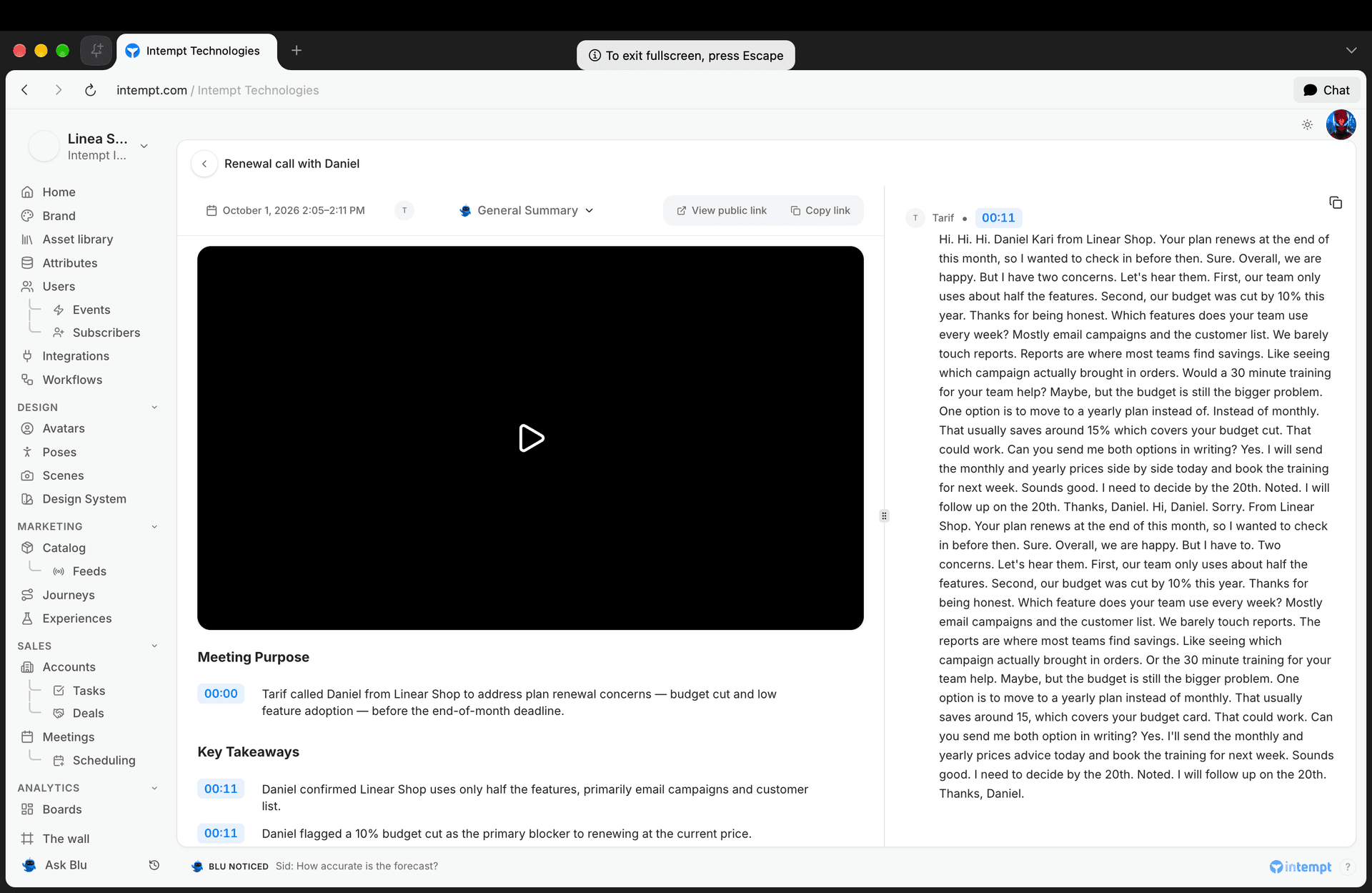Open the General Summary dropdown

527,210
